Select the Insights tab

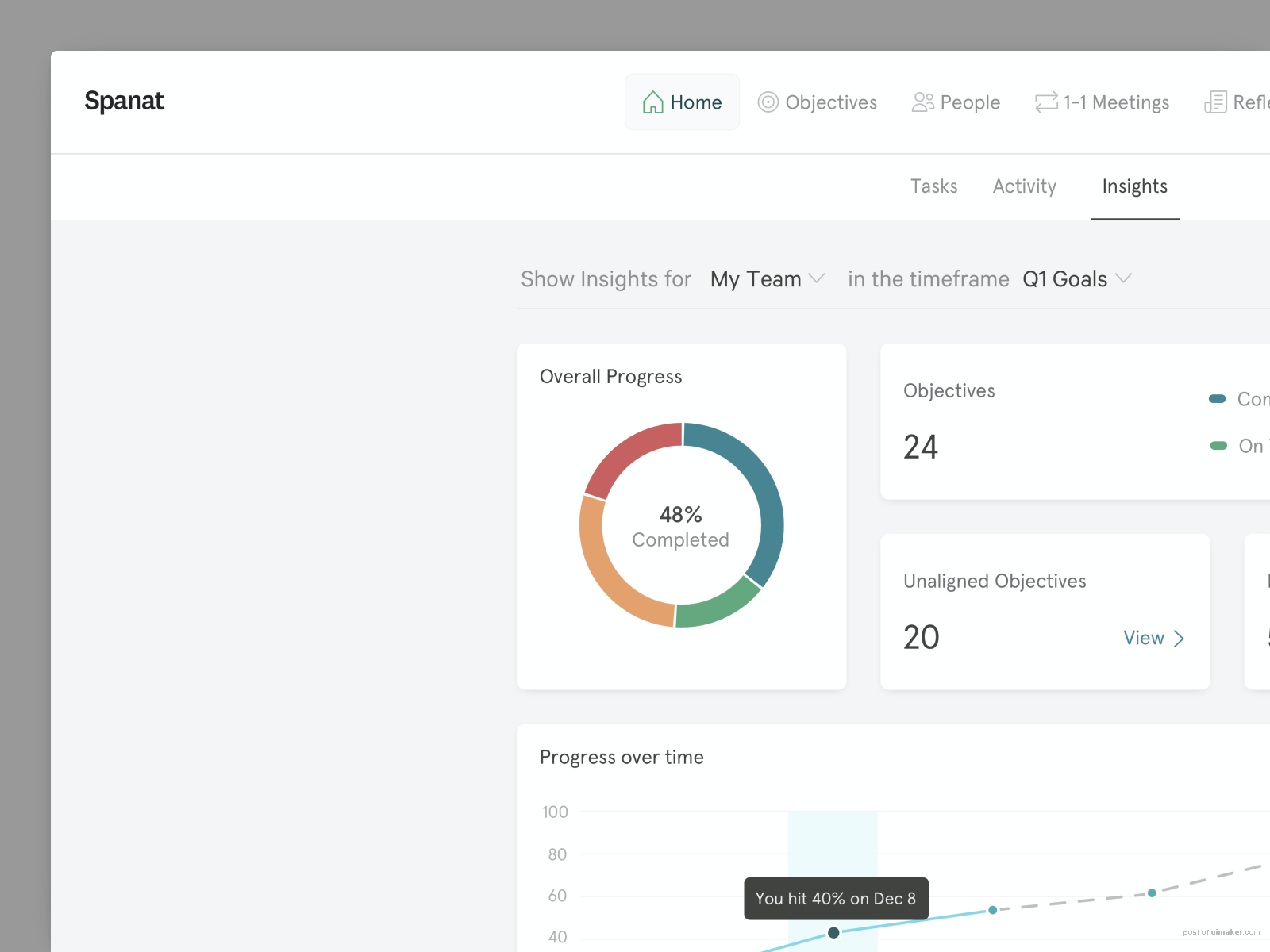coord(1134,186)
